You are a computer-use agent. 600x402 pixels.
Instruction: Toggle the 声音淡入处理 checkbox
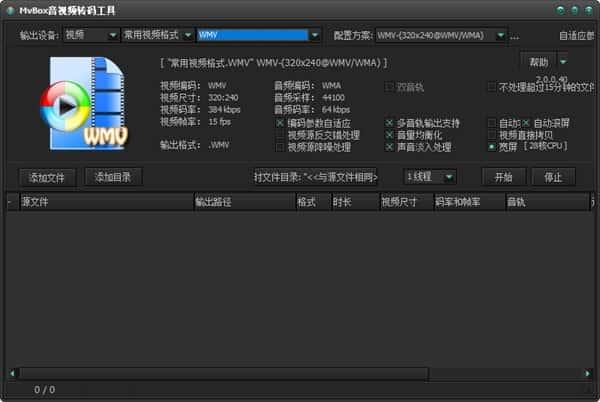tap(390, 147)
